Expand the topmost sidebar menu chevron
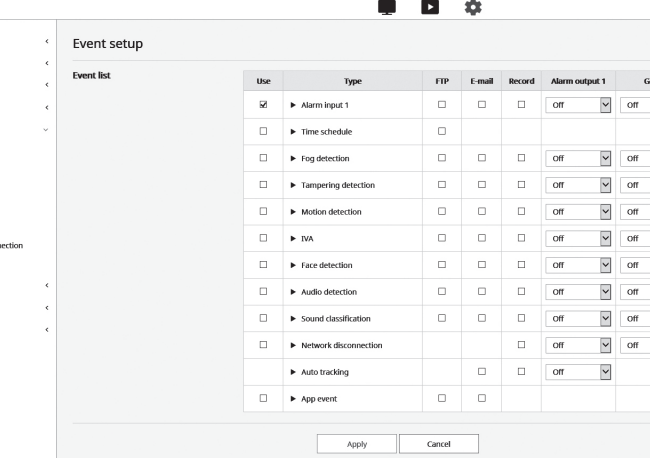The image size is (650, 458). tap(47, 41)
